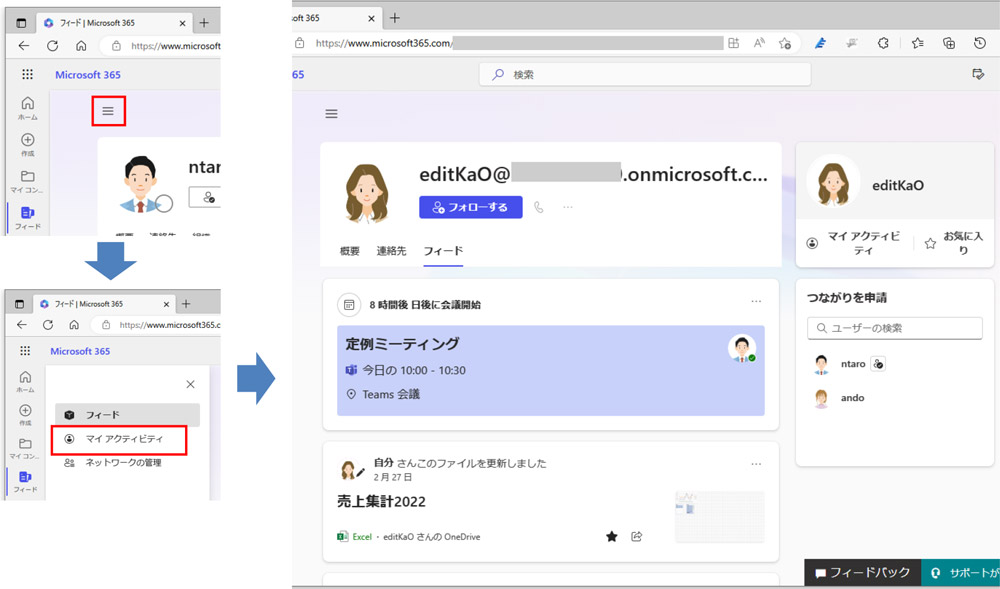The width and height of the screenshot is (1000, 589).
Task: Open 売上集計2022 spreadsheet thumbnail
Action: (719, 517)
